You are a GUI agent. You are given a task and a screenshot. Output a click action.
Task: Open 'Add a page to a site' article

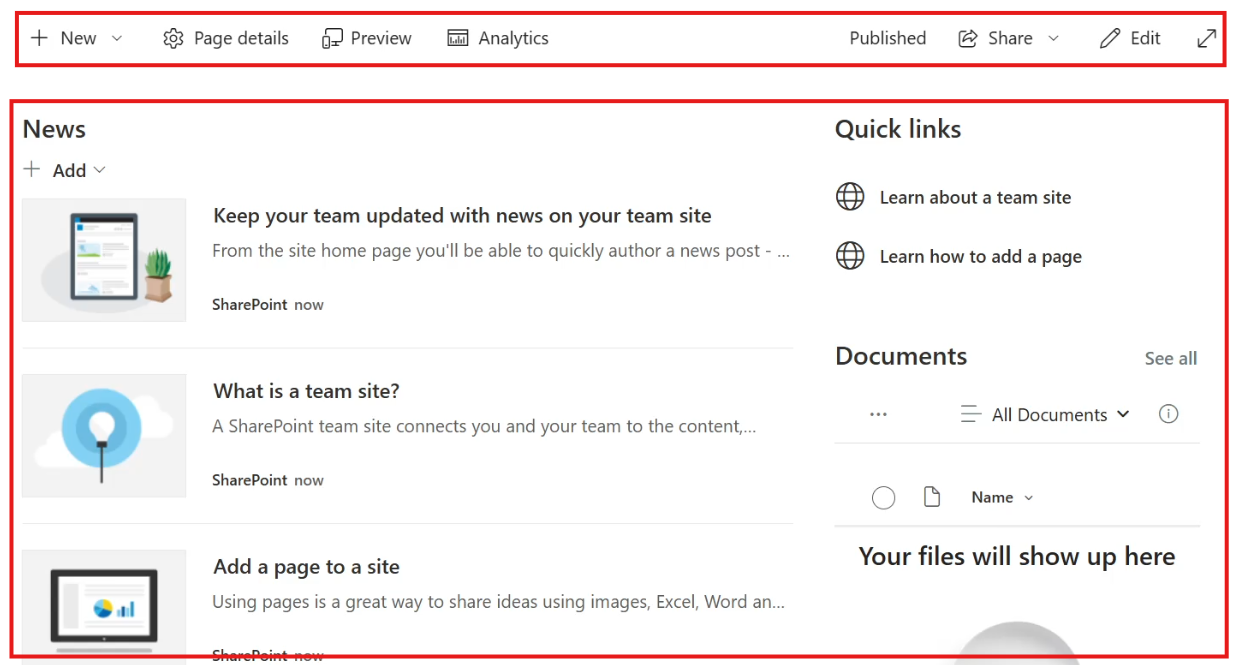(x=306, y=567)
